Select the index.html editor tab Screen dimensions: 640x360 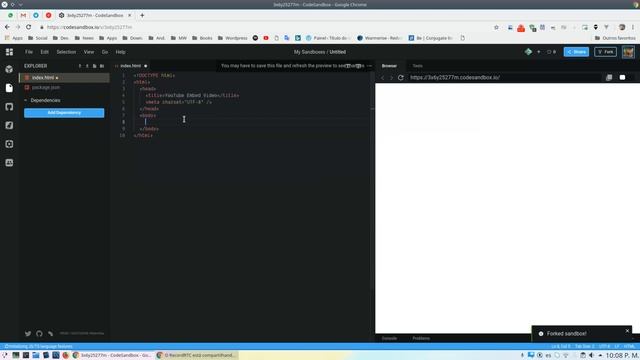point(131,66)
